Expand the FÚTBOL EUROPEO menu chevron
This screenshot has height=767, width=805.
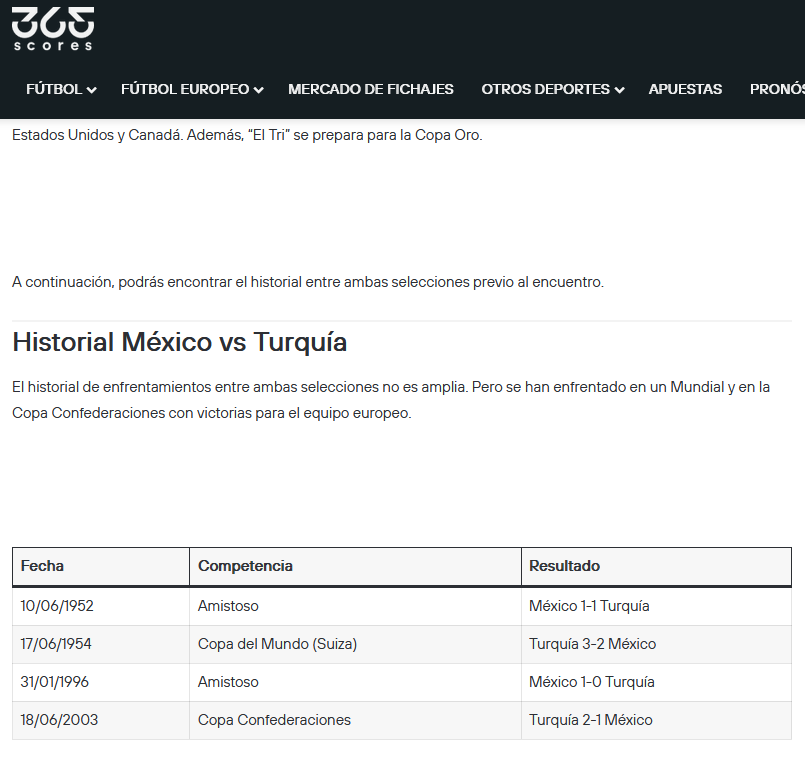259,90
